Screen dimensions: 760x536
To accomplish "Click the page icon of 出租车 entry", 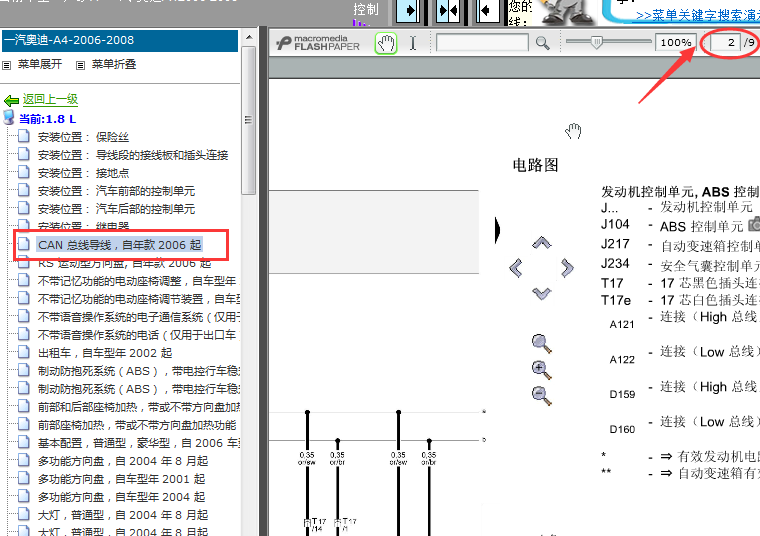I will (24, 352).
